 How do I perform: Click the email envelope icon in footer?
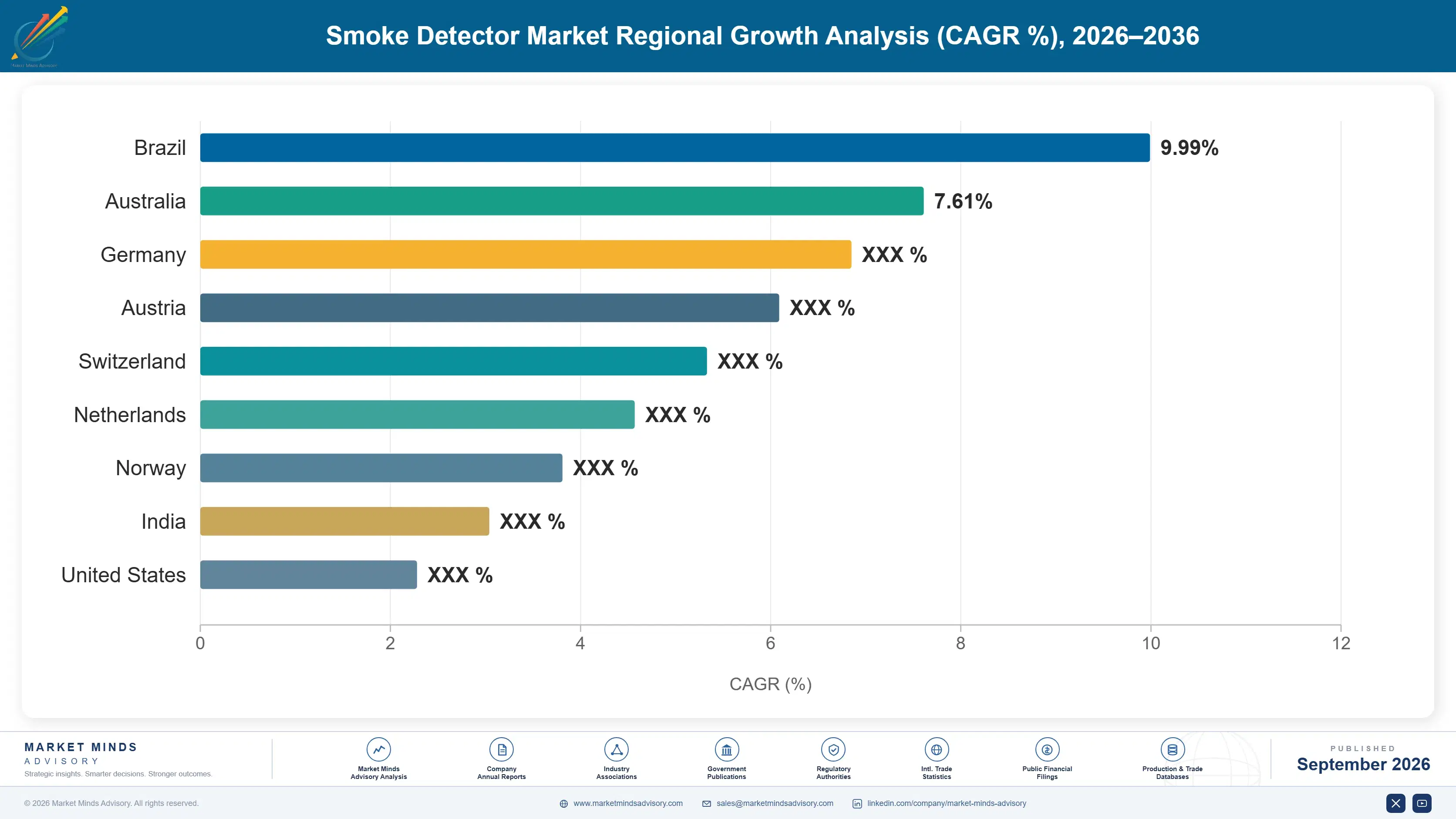(707, 804)
